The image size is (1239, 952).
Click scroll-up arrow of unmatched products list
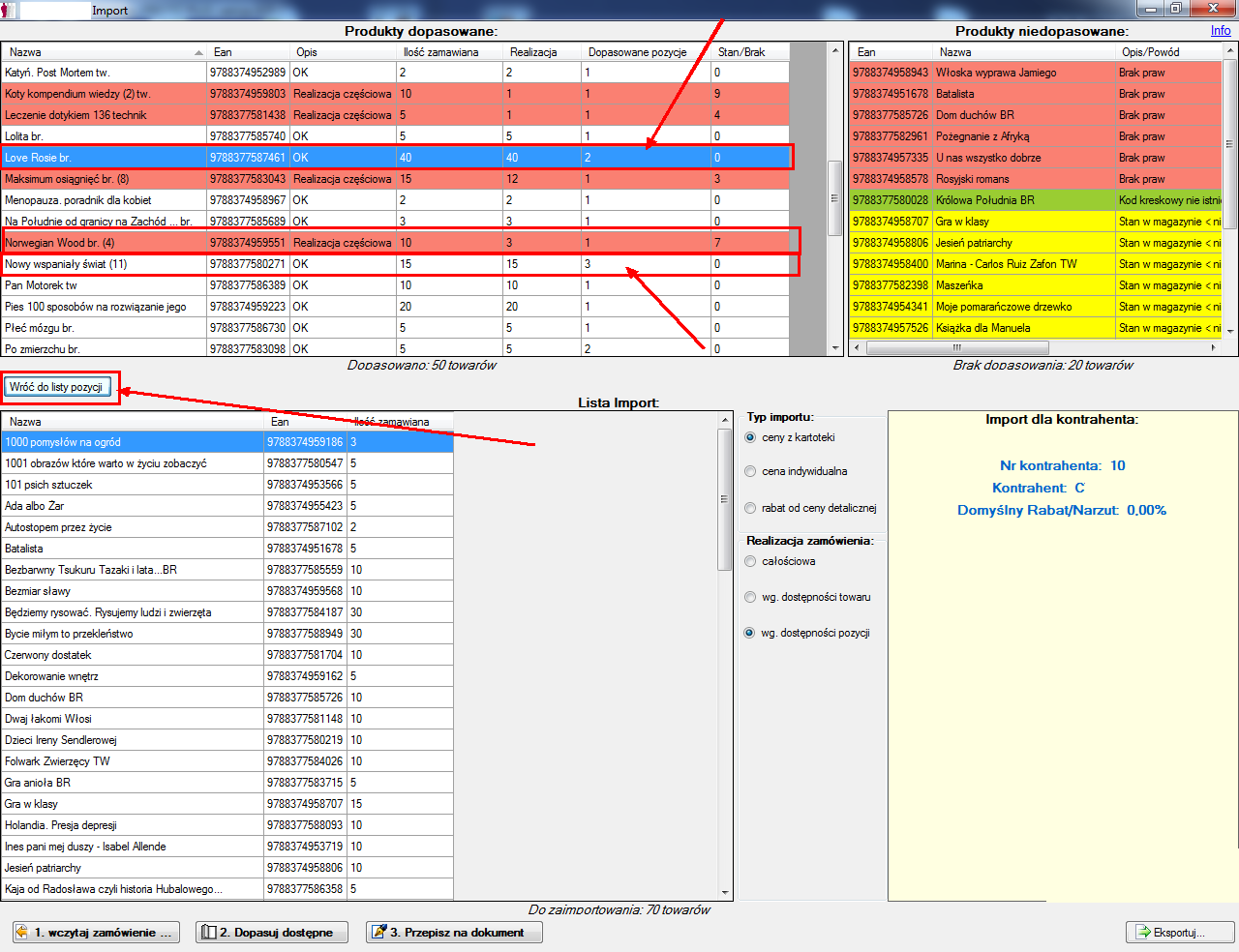[x=1229, y=50]
